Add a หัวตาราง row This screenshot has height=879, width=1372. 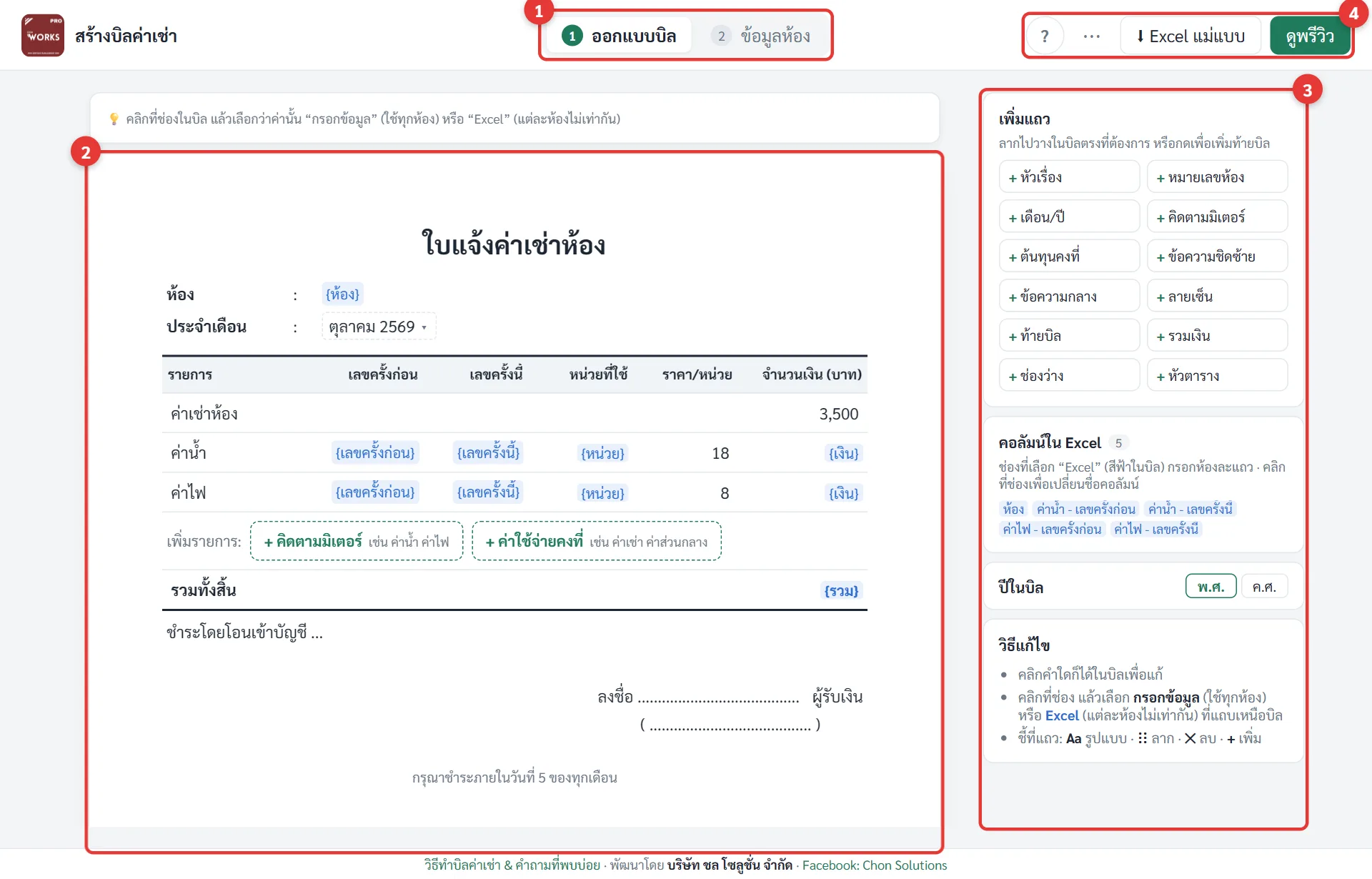point(1218,375)
